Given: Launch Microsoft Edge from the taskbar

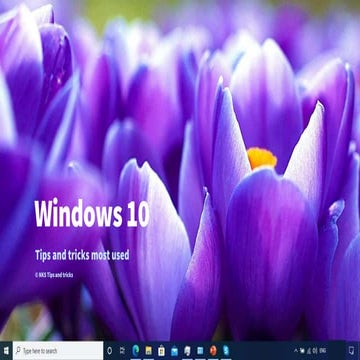Looking at the screenshot, I should (136, 350).
